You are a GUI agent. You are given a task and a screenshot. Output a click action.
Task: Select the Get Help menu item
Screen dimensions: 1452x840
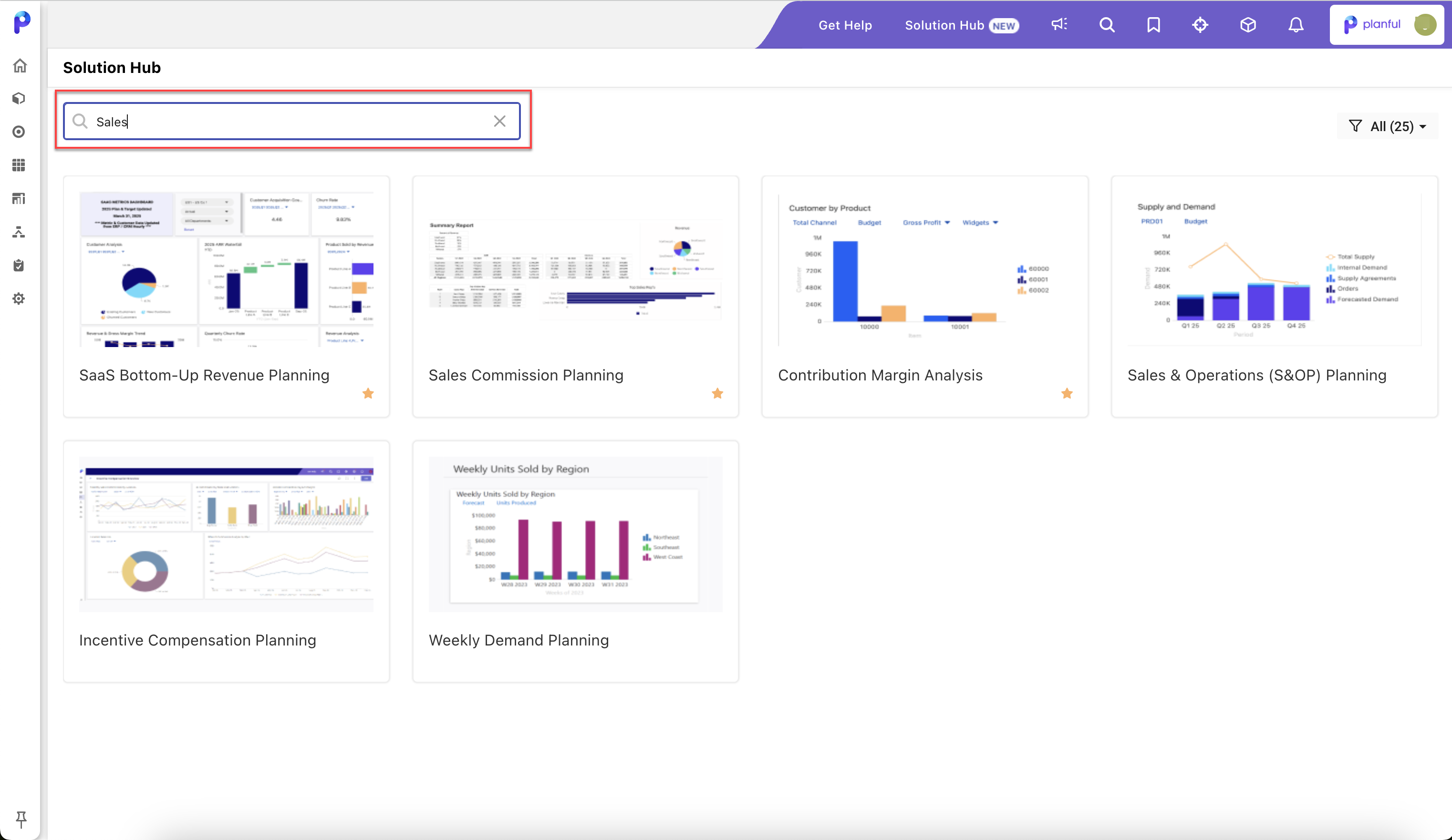click(x=845, y=25)
